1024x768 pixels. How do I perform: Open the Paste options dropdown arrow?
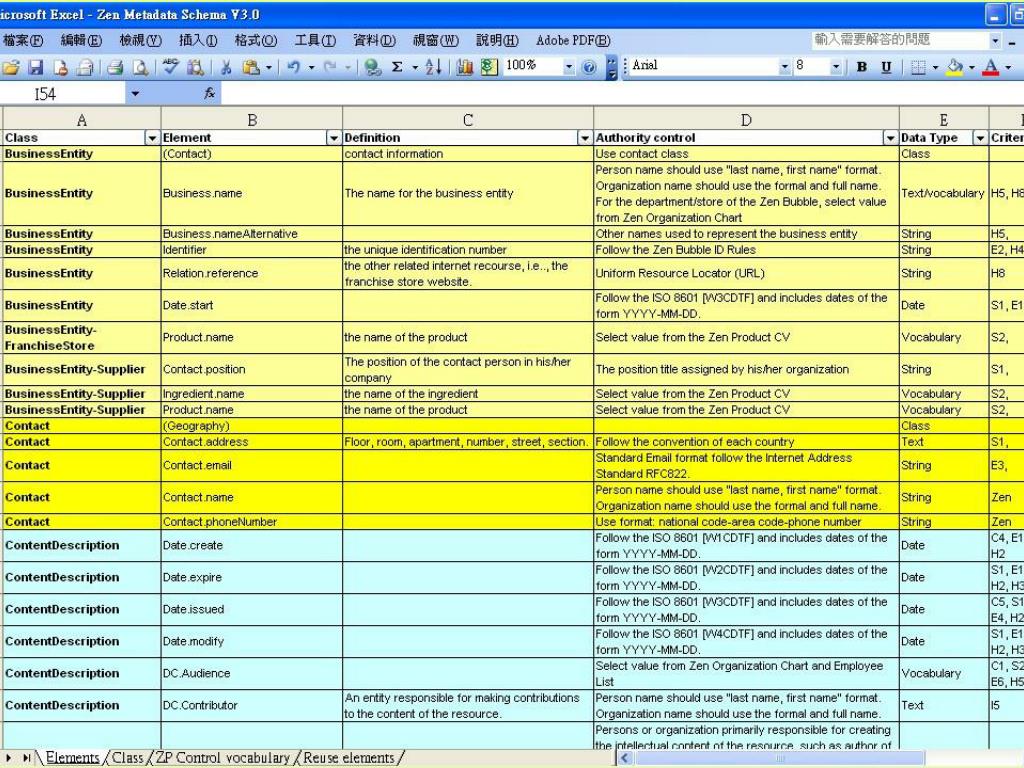point(268,67)
